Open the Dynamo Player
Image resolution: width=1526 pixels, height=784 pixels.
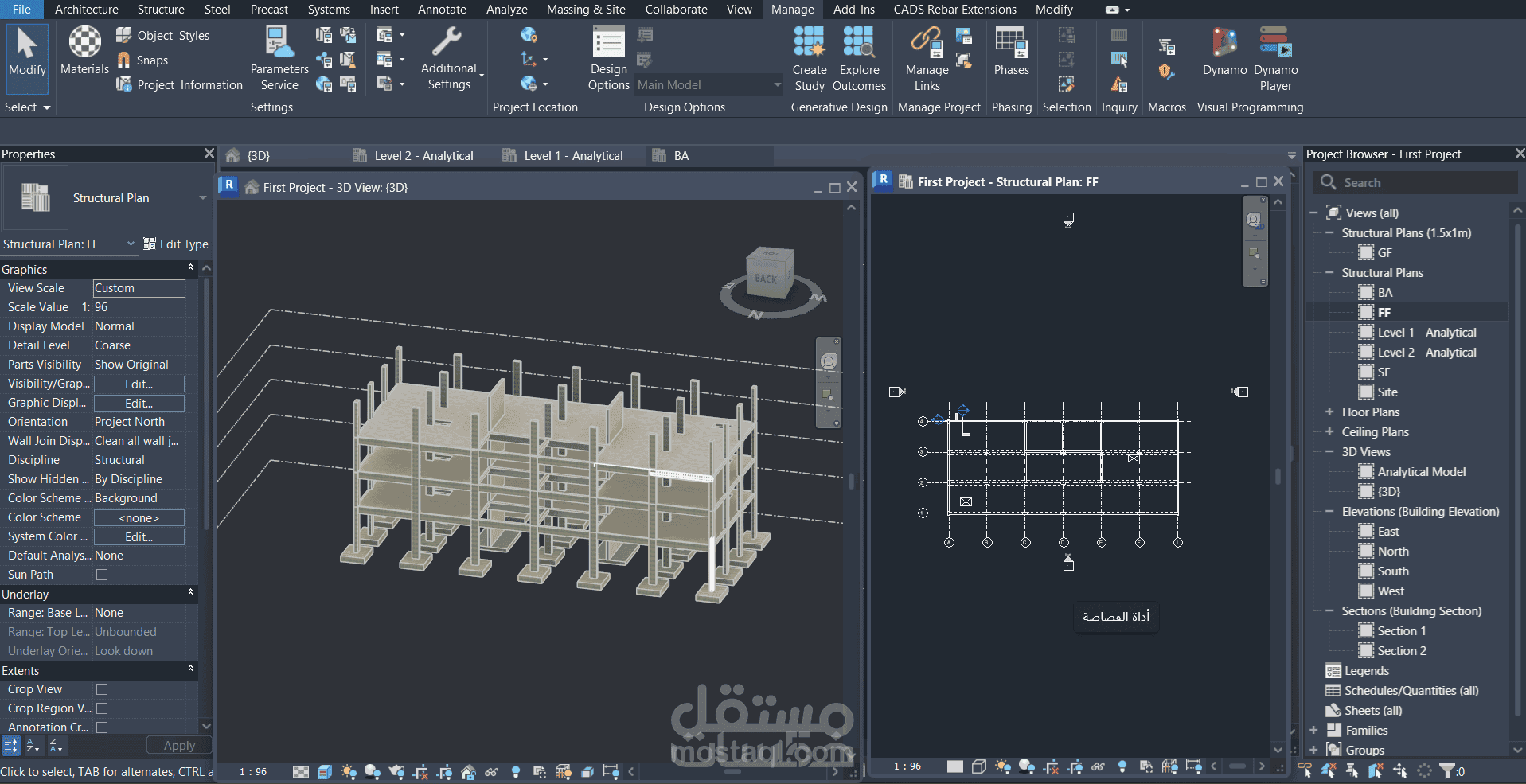tap(1275, 59)
